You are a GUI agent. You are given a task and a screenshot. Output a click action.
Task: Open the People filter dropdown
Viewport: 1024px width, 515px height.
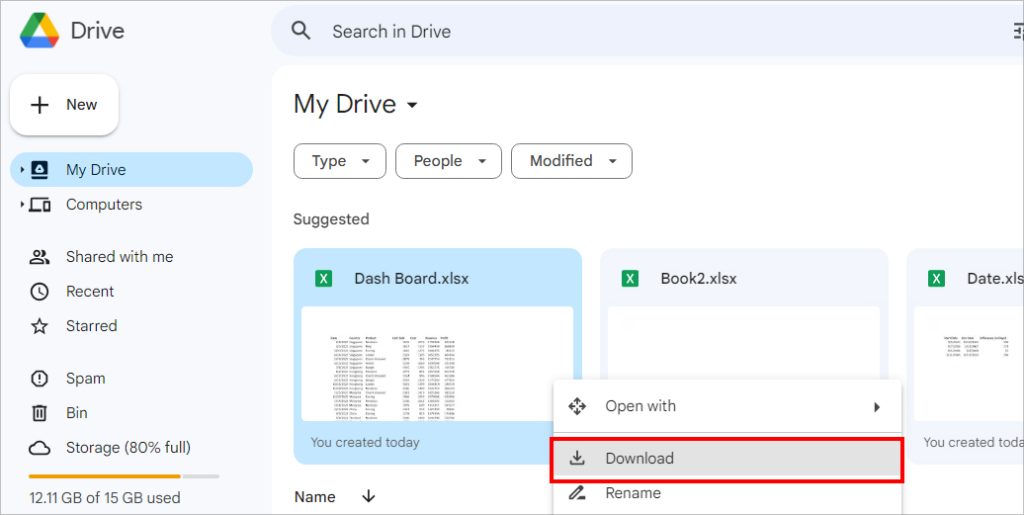pos(449,161)
